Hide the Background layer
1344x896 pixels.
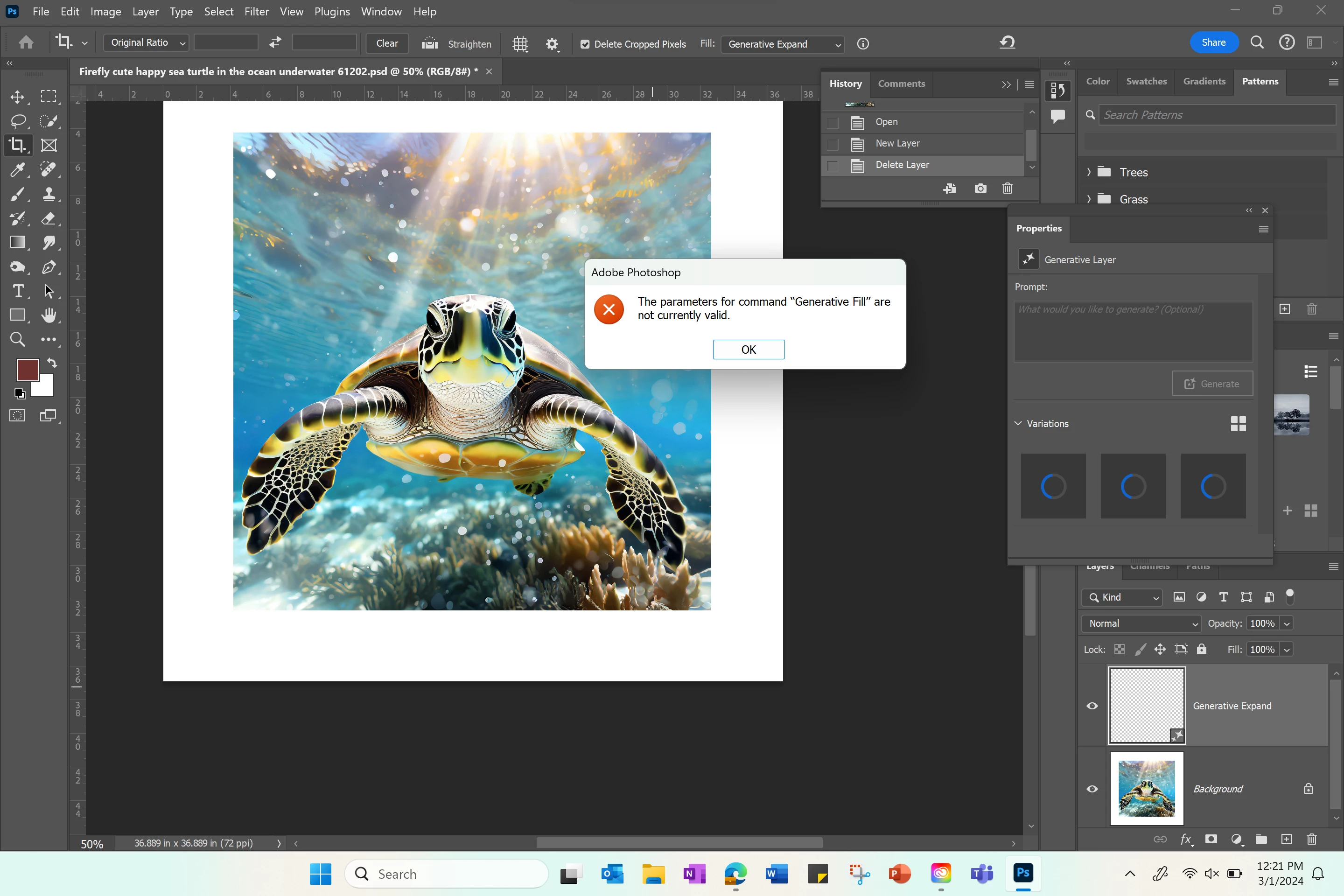click(1092, 789)
